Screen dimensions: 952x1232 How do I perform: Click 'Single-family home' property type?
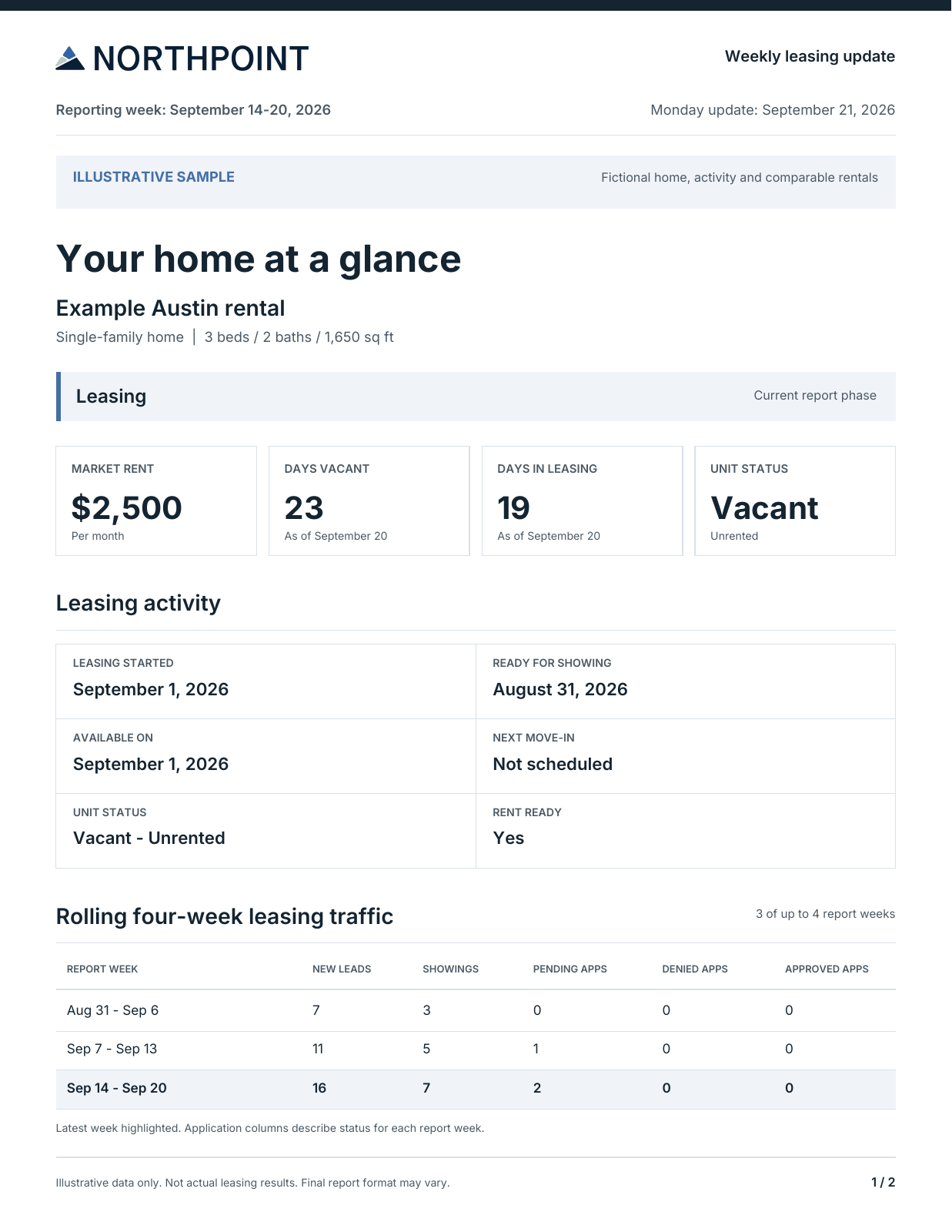[x=119, y=337]
